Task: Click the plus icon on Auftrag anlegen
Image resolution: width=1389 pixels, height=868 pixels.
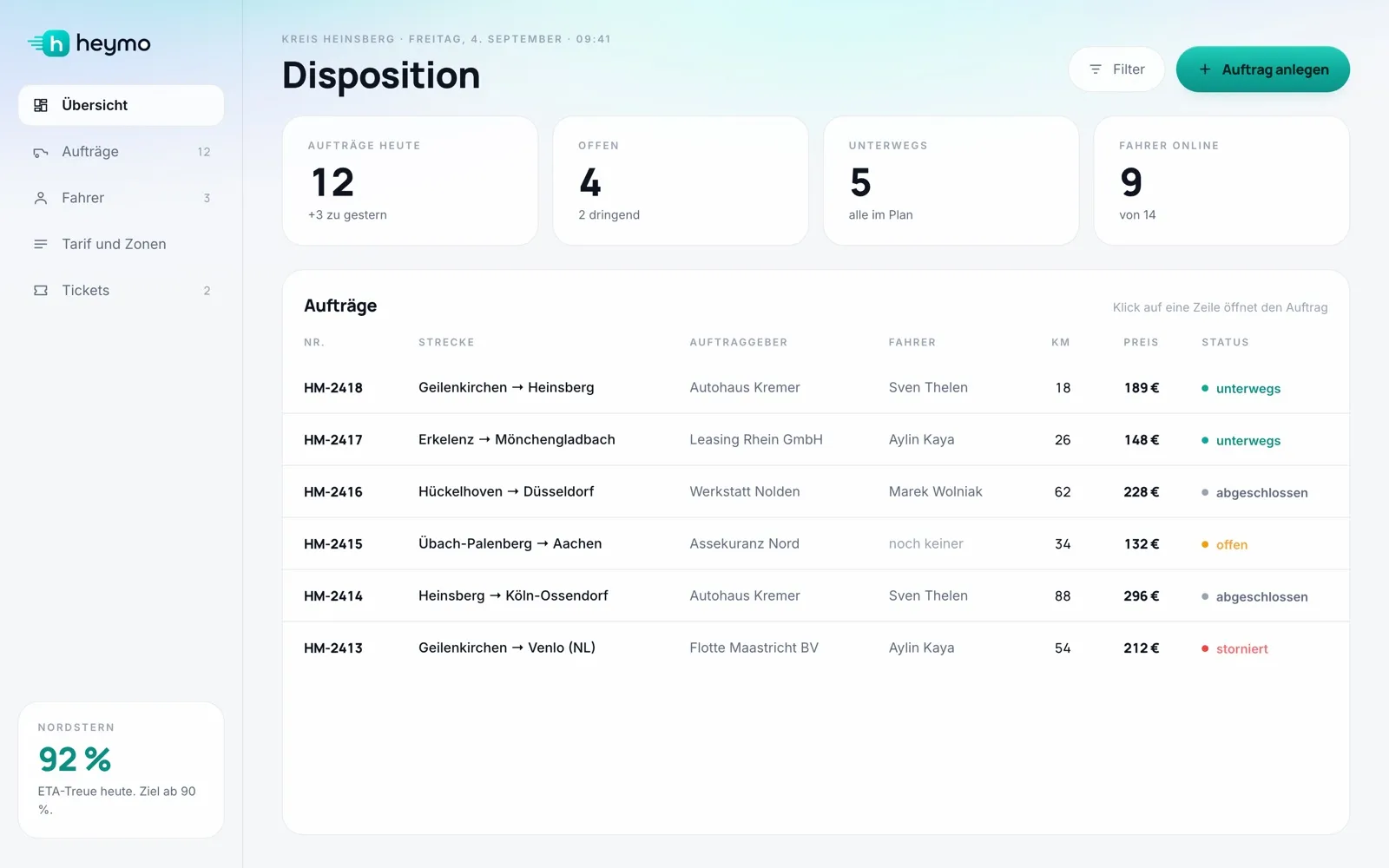Action: [x=1205, y=69]
